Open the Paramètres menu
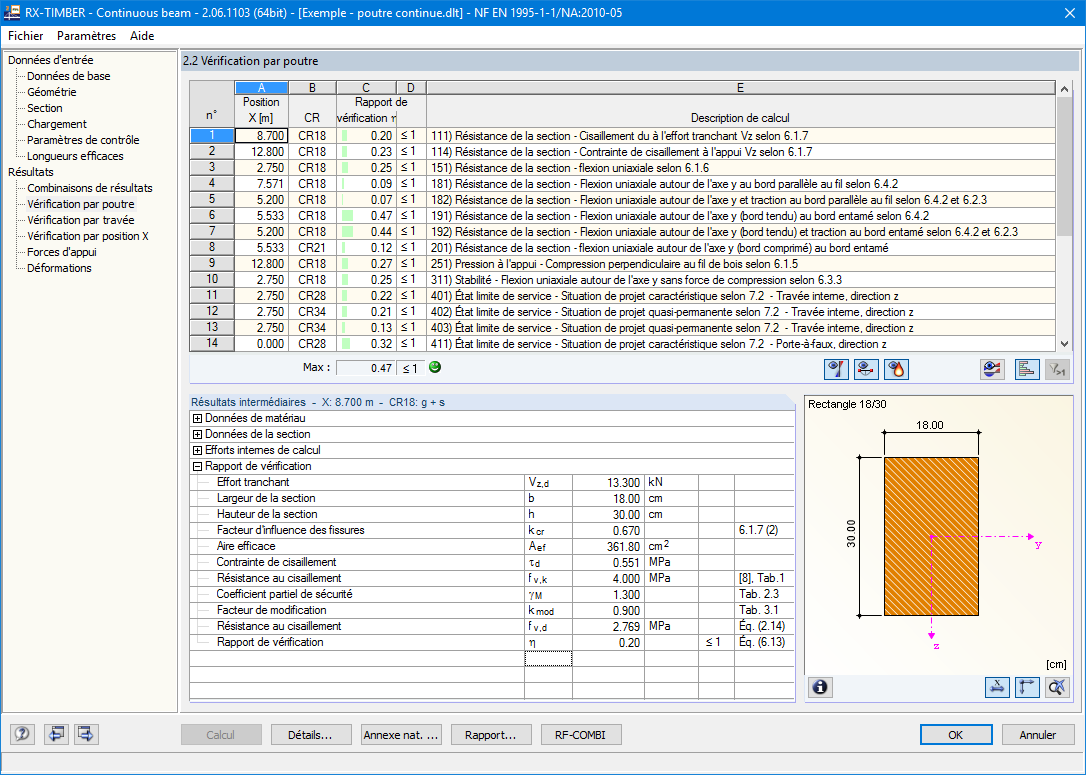The image size is (1086, 775). coord(87,36)
